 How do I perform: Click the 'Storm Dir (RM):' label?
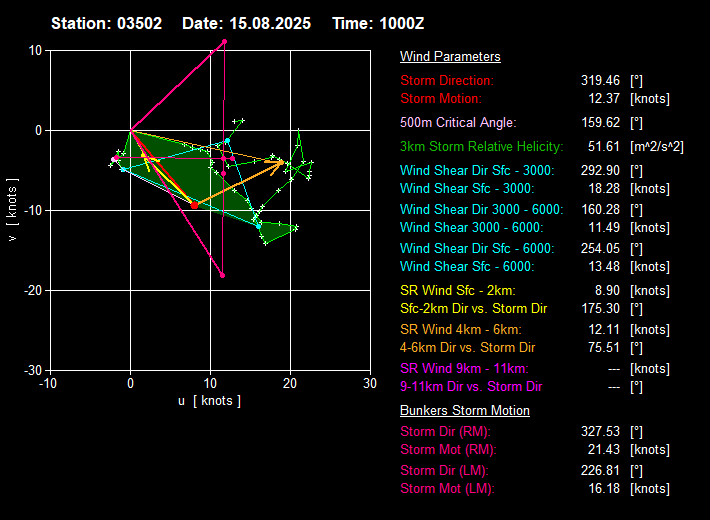click(x=446, y=432)
